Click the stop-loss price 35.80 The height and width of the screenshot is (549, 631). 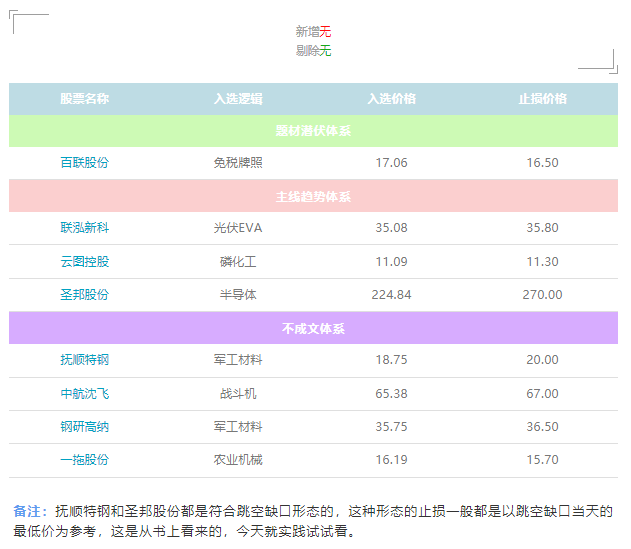point(542,228)
